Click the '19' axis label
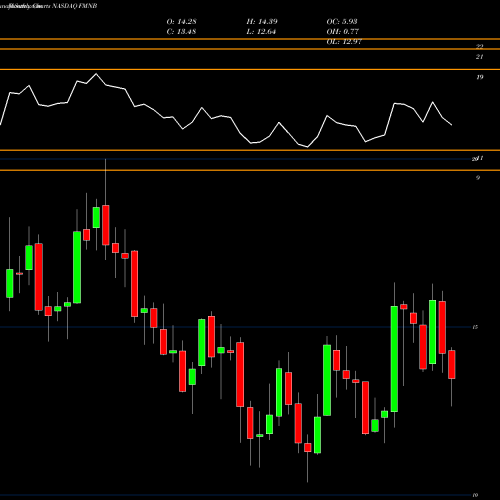Screen dimensions: 500x500 pyautogui.click(x=479, y=77)
